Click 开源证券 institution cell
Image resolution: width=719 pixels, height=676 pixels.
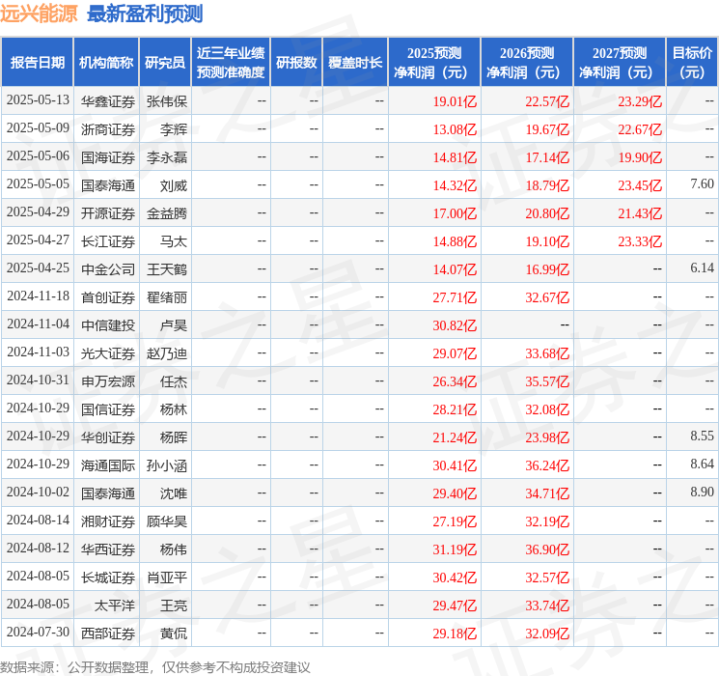click(x=108, y=213)
